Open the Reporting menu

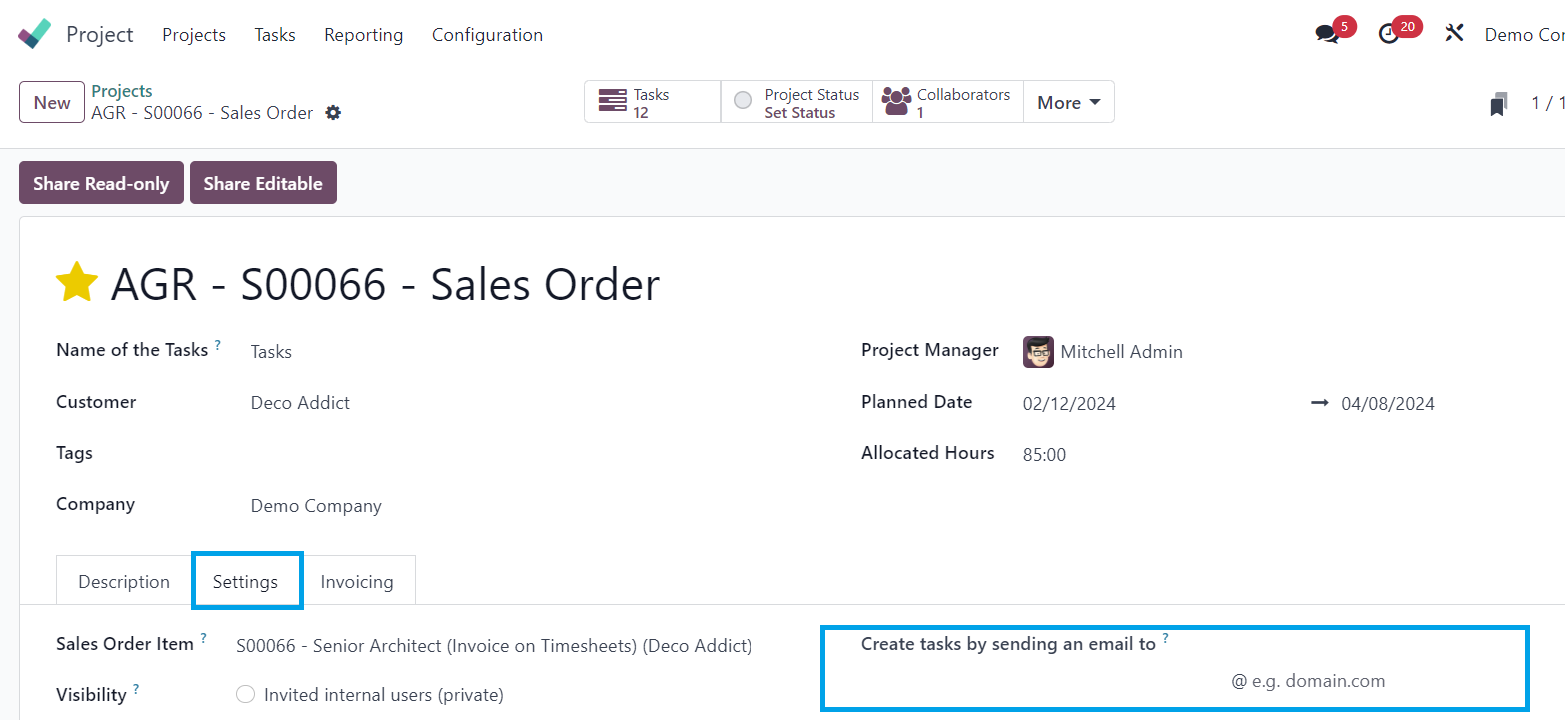tap(363, 35)
